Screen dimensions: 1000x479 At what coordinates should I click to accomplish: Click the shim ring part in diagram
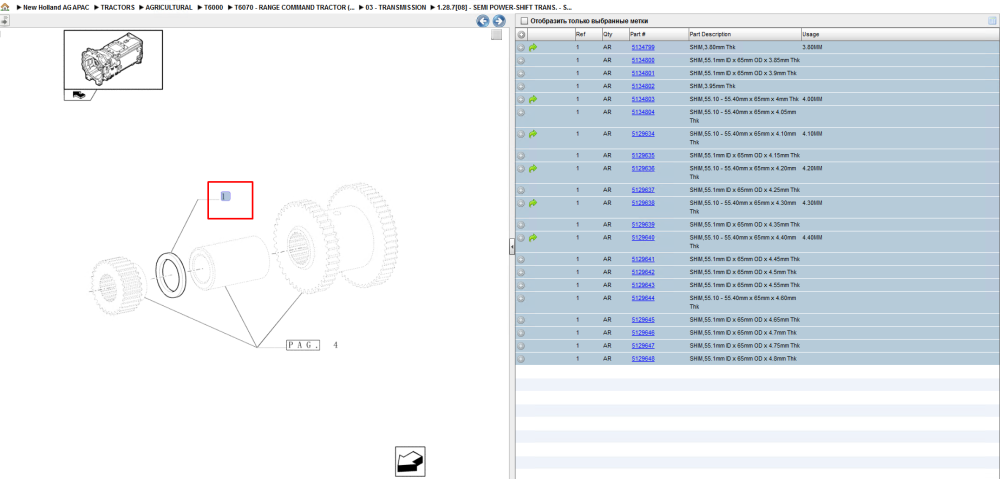tap(171, 273)
